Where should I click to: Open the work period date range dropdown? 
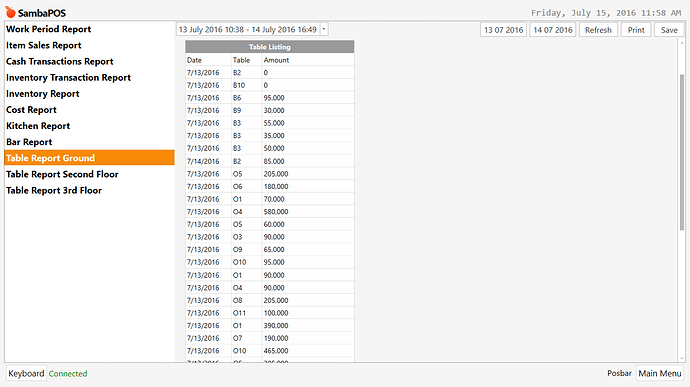[252, 29]
